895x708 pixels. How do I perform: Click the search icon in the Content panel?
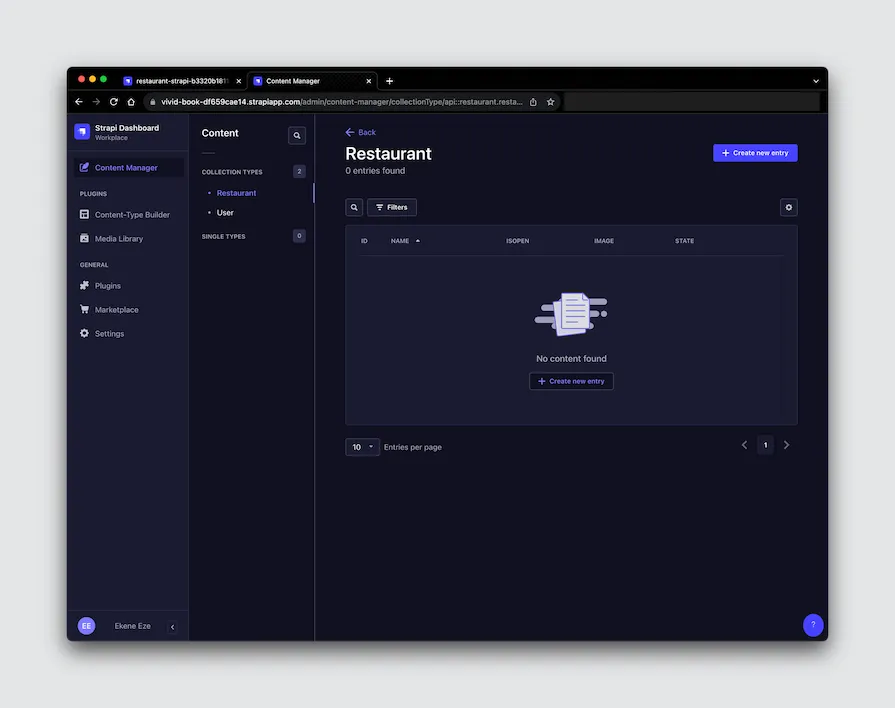[296, 134]
